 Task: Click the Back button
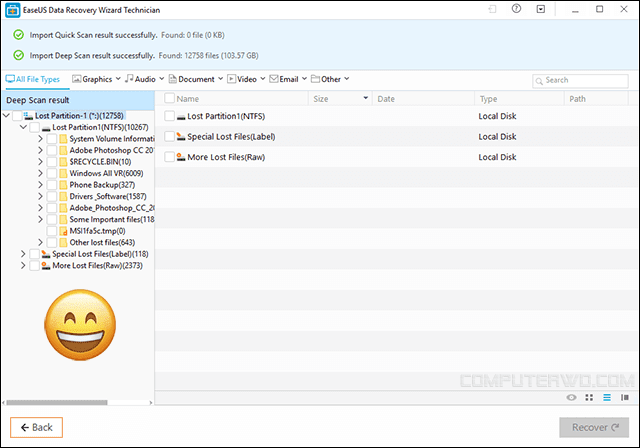[36, 427]
